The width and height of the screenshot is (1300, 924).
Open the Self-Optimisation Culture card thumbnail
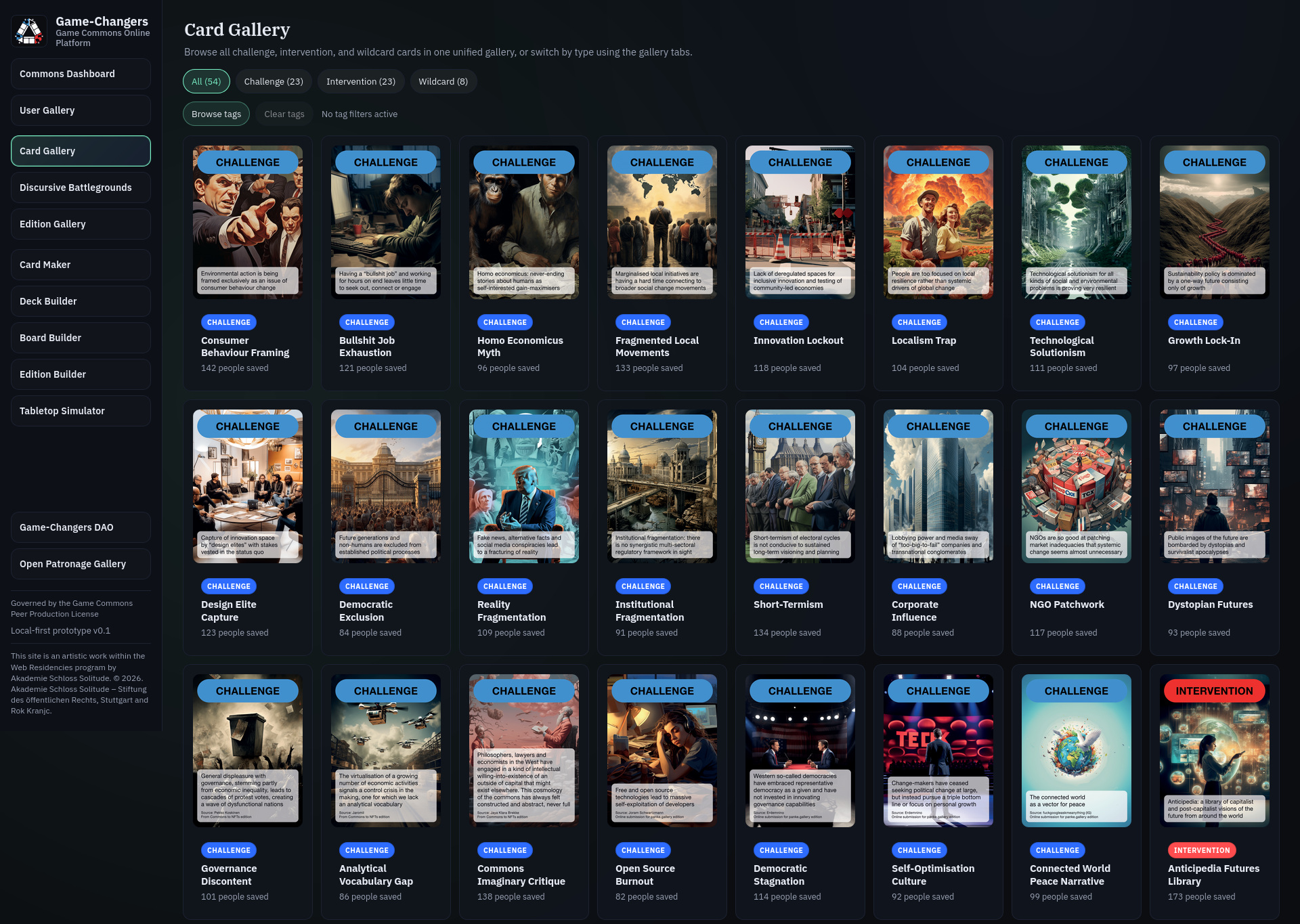coord(938,750)
